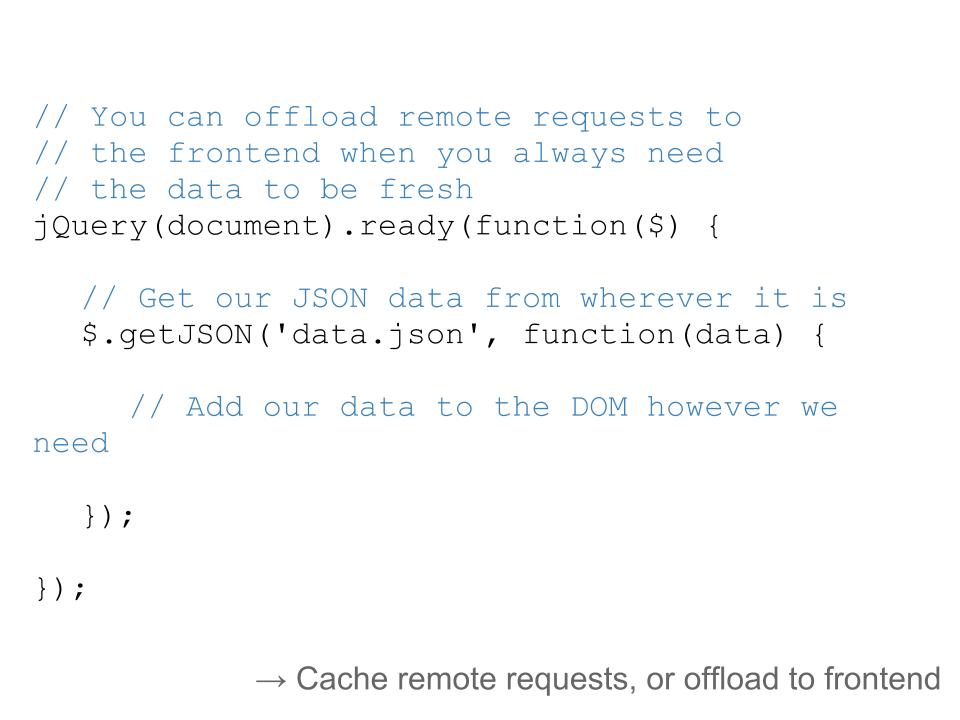Click the indented closing '});' line

pos(108,516)
